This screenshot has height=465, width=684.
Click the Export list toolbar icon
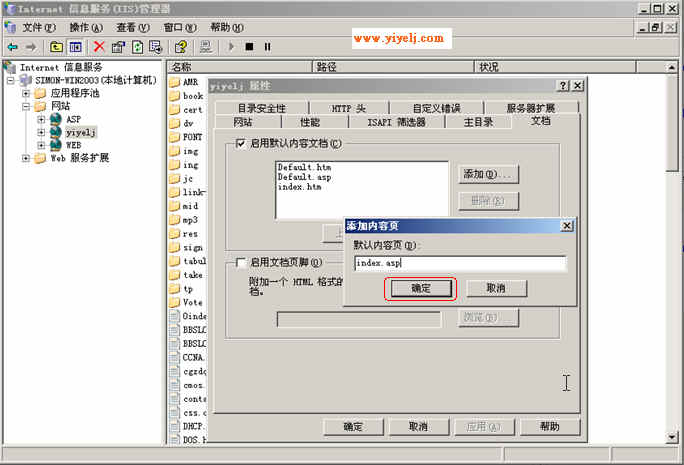tap(156, 46)
